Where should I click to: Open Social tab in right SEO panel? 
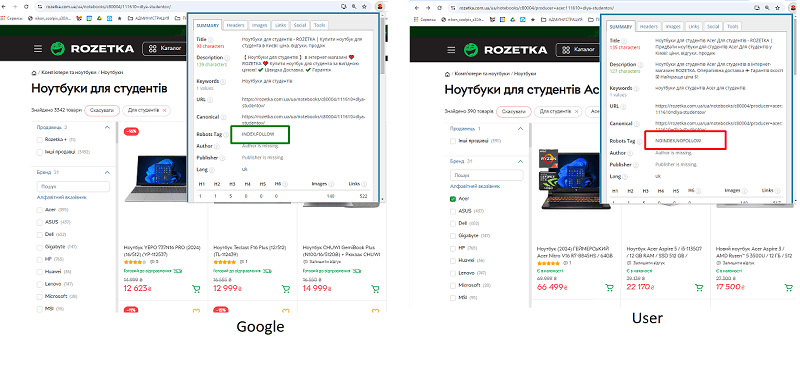click(x=713, y=27)
